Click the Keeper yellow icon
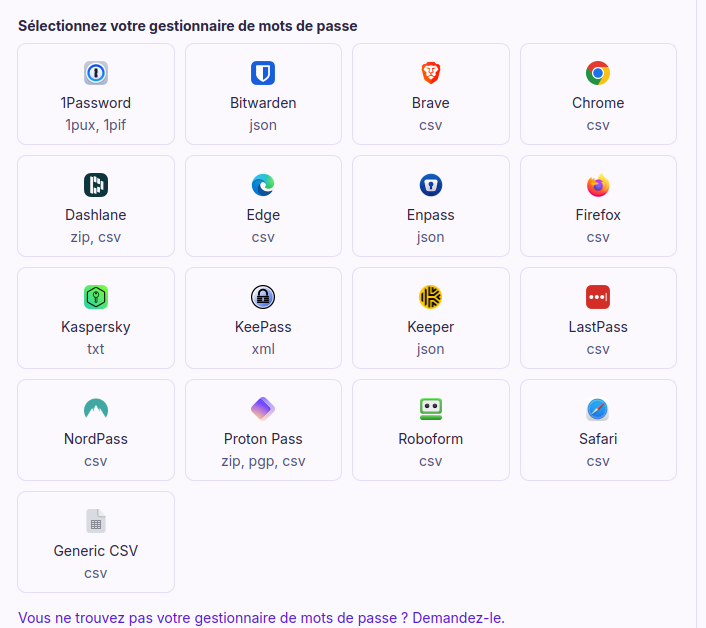This screenshot has height=628, width=706. [431, 297]
